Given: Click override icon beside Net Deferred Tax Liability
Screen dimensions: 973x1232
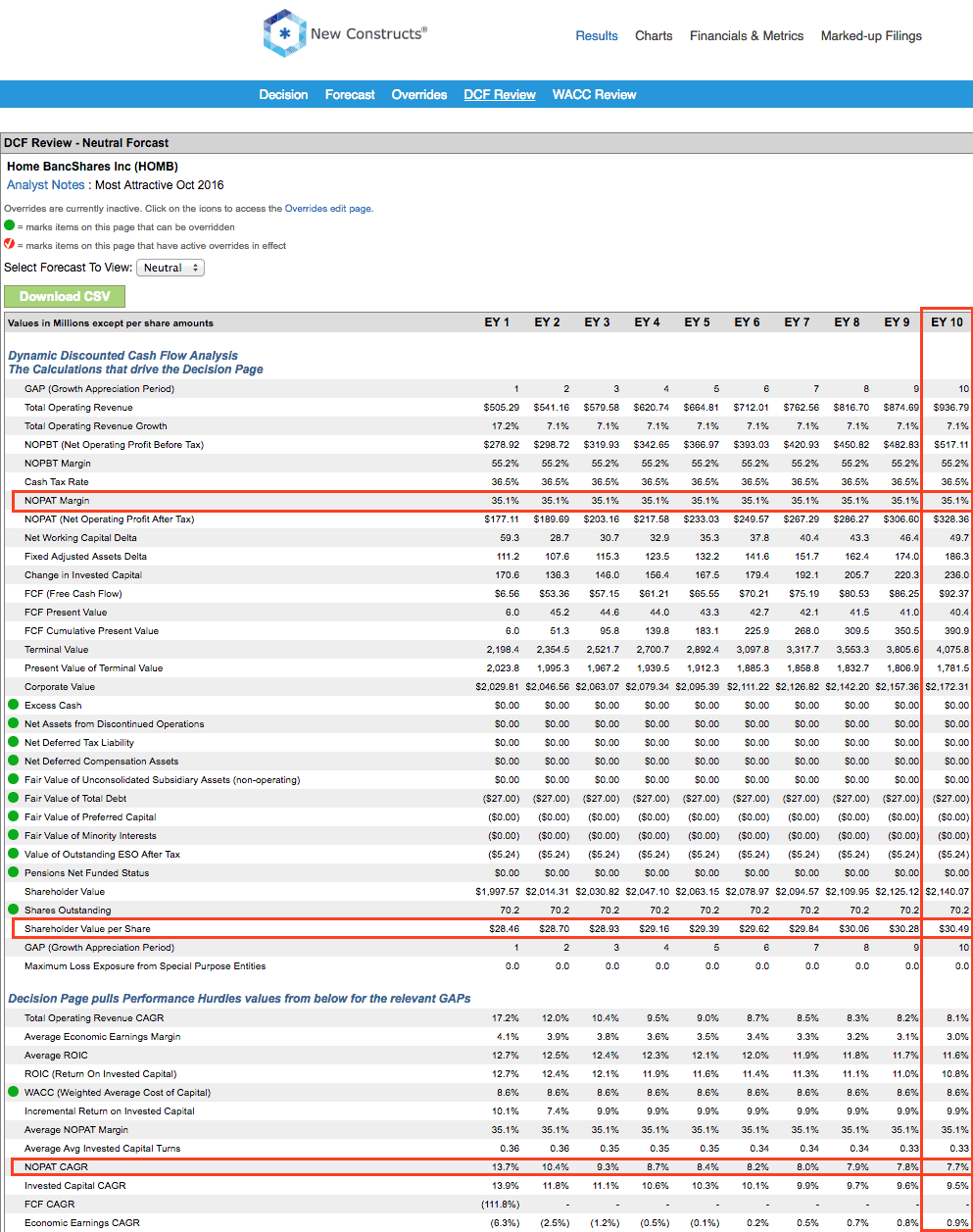Looking at the screenshot, I should click(x=14, y=742).
